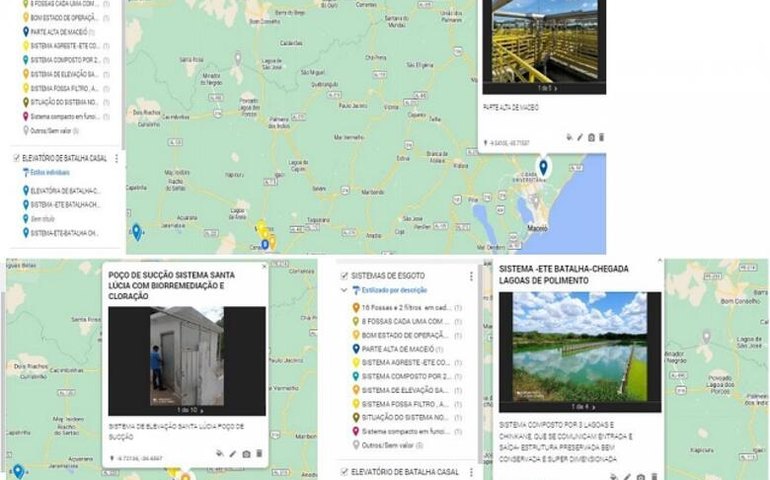Select SISTEMA COMPOSTO POR 2 in upper legend
Image resolution: width=770 pixels, height=480 pixels.
click(x=66, y=60)
